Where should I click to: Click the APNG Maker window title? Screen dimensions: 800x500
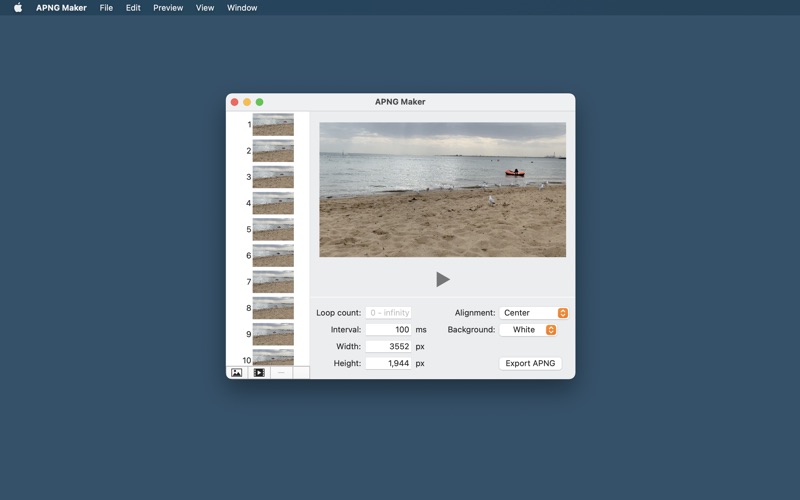click(400, 102)
